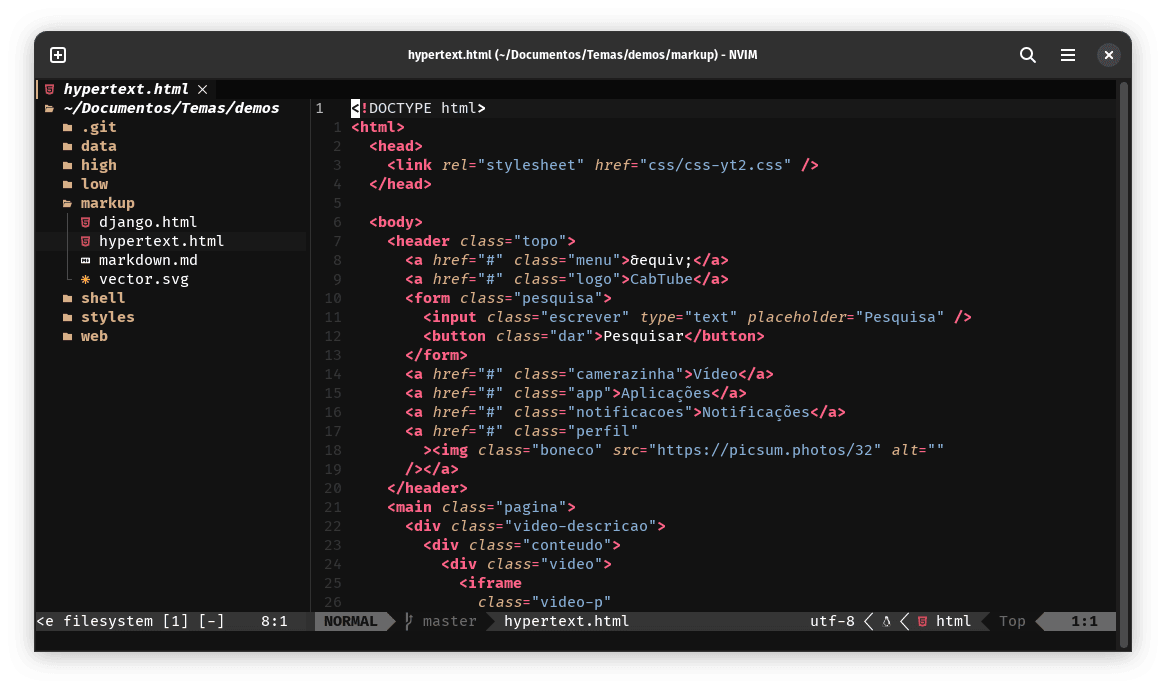Viewport: 1166px width, 689px height.
Task: Click the Notificações anchor line
Action: pos(625,413)
